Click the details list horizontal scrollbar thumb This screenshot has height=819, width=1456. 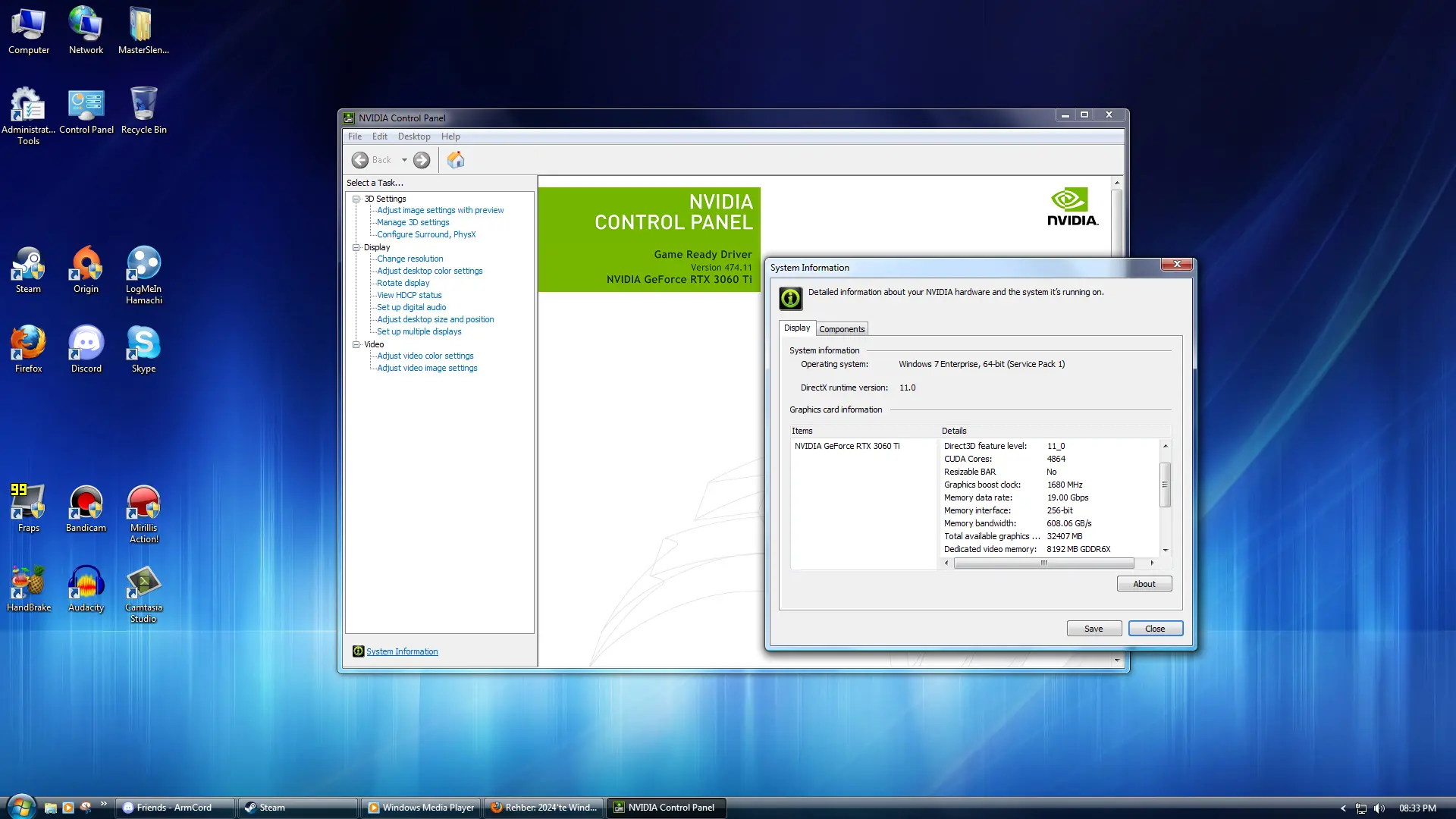coord(1043,563)
